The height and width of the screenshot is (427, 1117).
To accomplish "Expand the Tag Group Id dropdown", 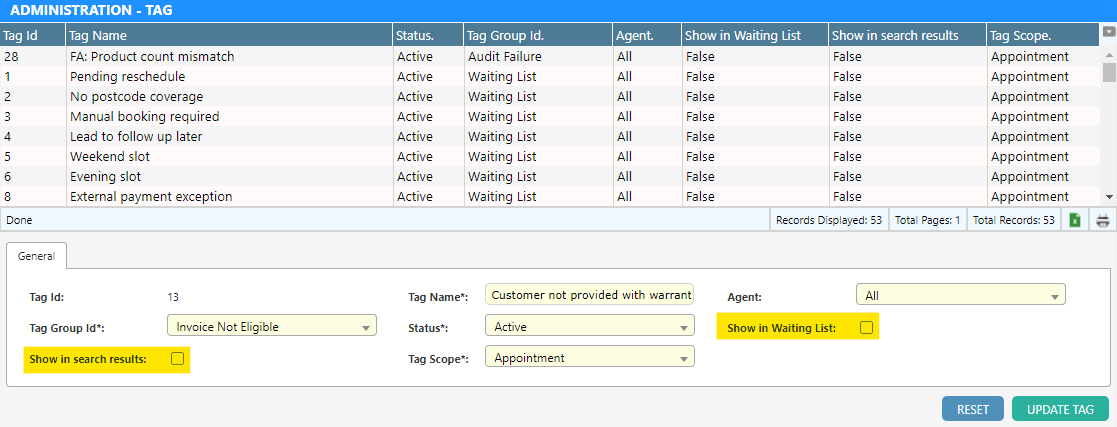I will click(271, 326).
